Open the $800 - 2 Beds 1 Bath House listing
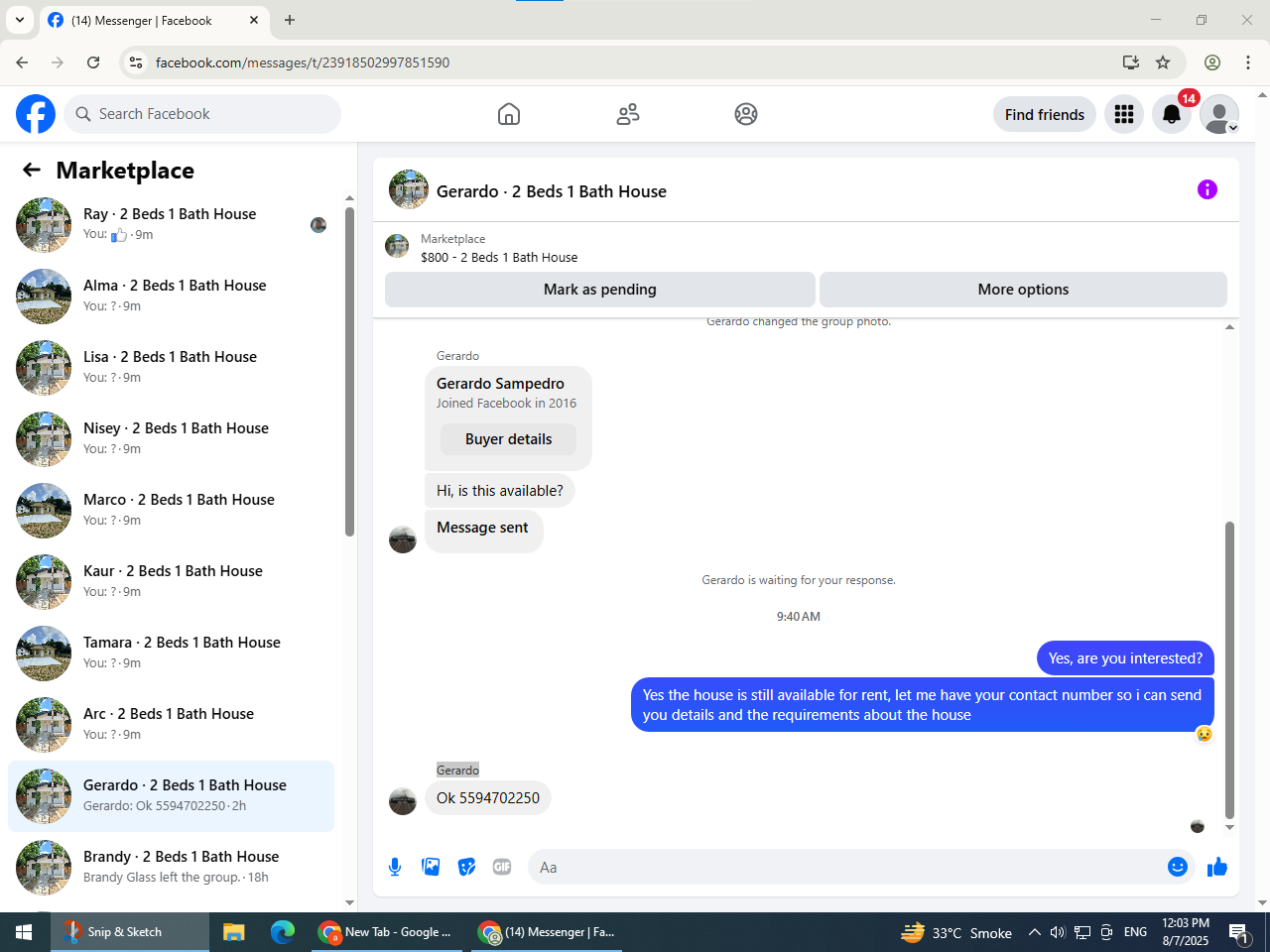This screenshot has height=952, width=1270. tap(499, 257)
